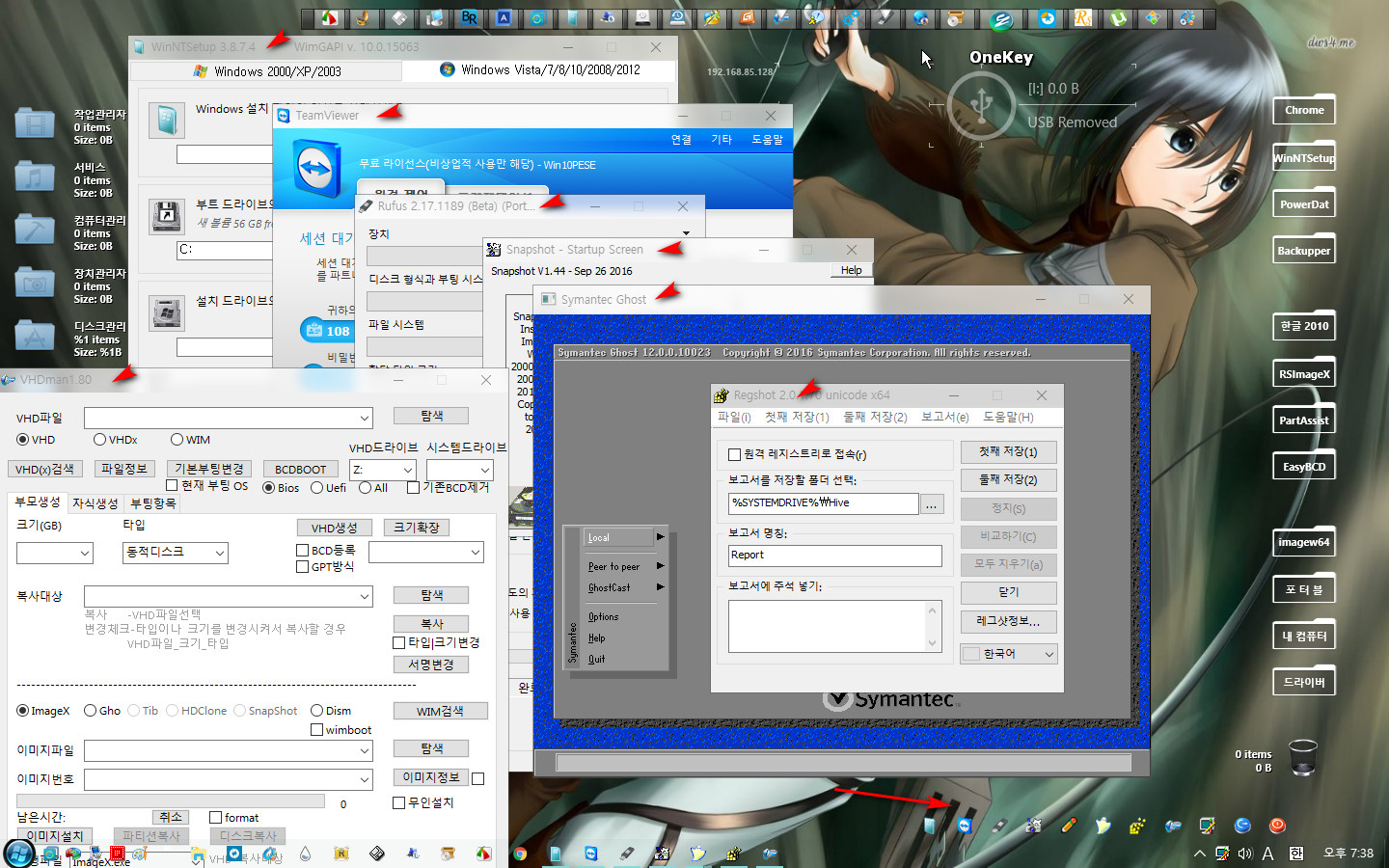This screenshot has height=868, width=1389.
Task: Open the 서비스 folder icon
Action: pos(35,176)
